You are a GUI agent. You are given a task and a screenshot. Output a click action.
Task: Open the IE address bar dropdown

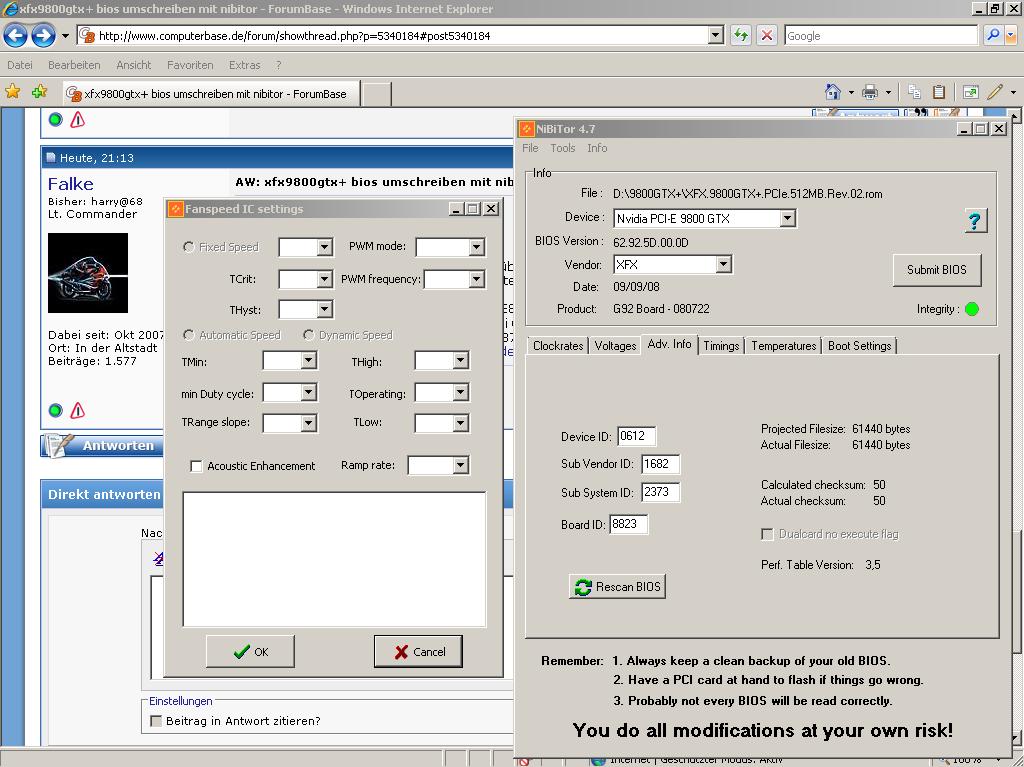[716, 35]
